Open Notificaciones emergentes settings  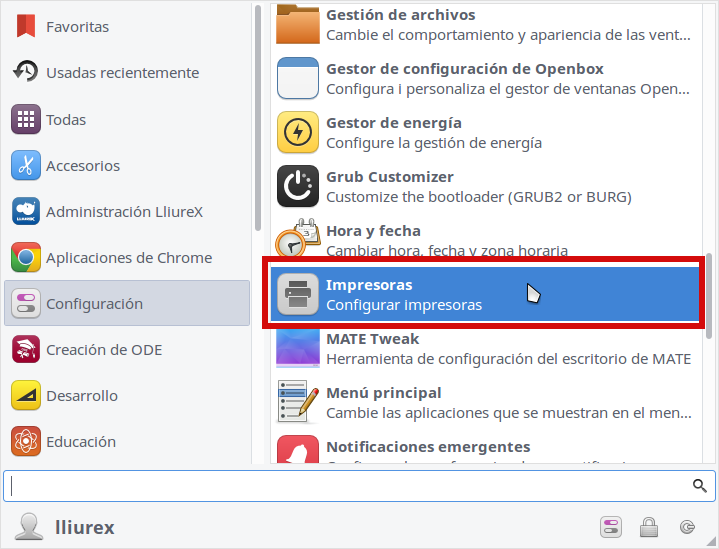click(484, 448)
